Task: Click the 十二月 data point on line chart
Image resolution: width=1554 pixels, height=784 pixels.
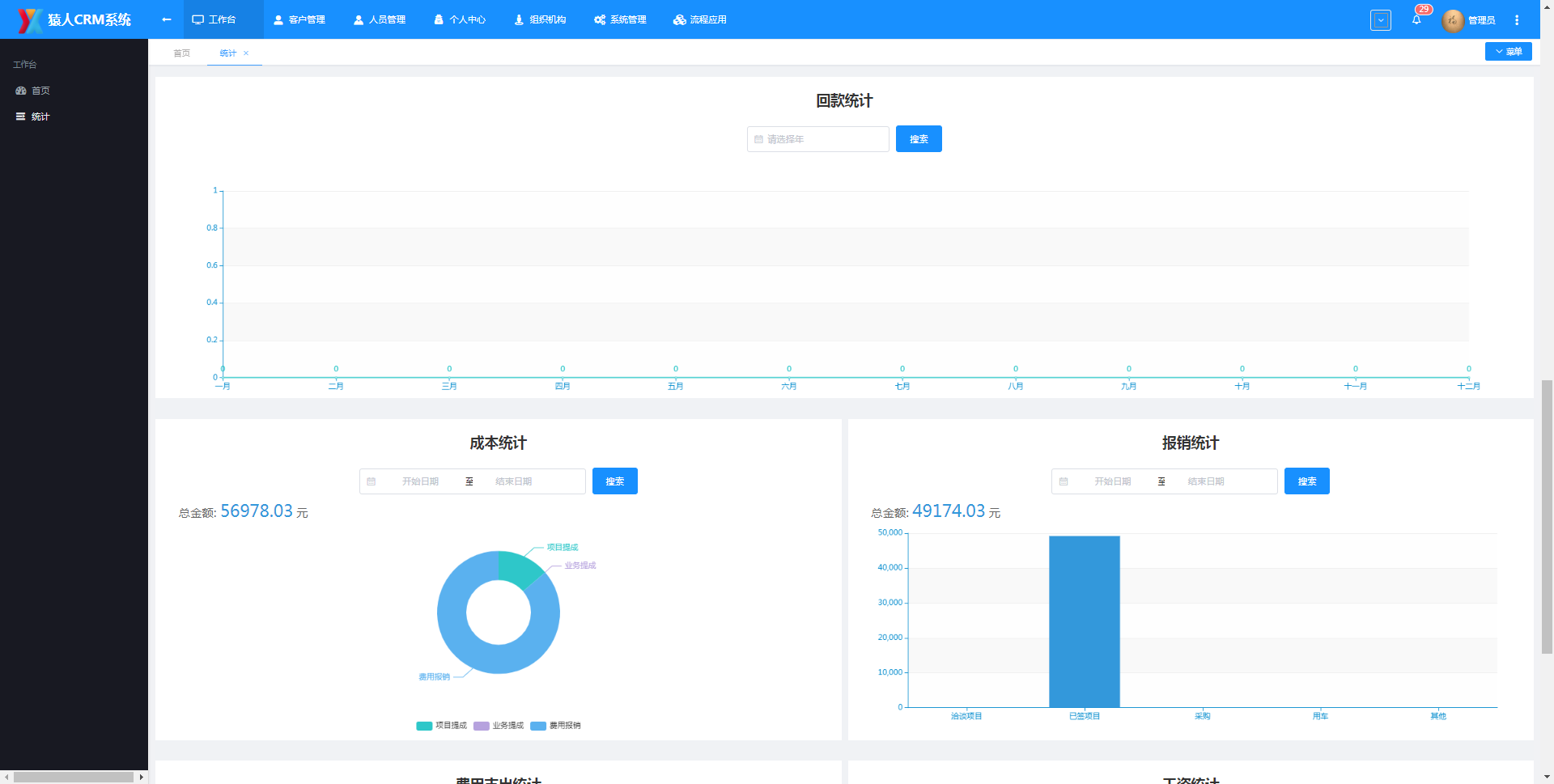Action: (1469, 377)
